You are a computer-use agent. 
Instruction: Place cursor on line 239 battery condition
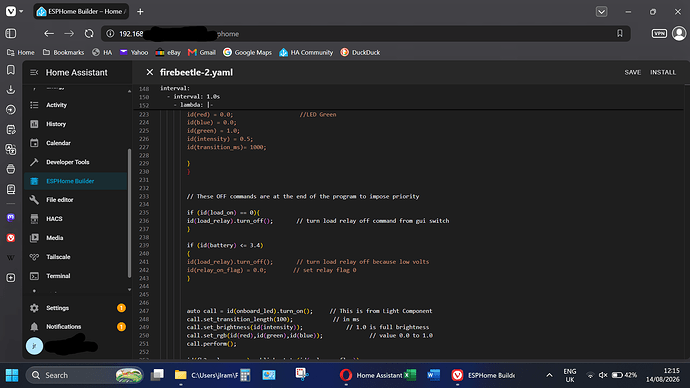(x=225, y=245)
